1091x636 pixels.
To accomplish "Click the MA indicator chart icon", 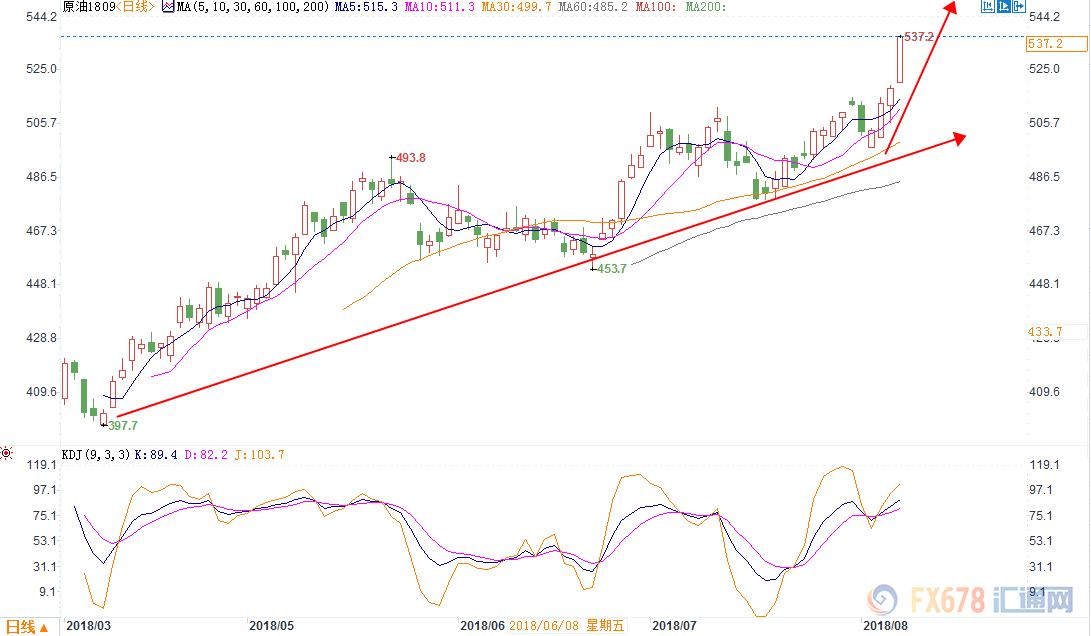I will 168,7.
